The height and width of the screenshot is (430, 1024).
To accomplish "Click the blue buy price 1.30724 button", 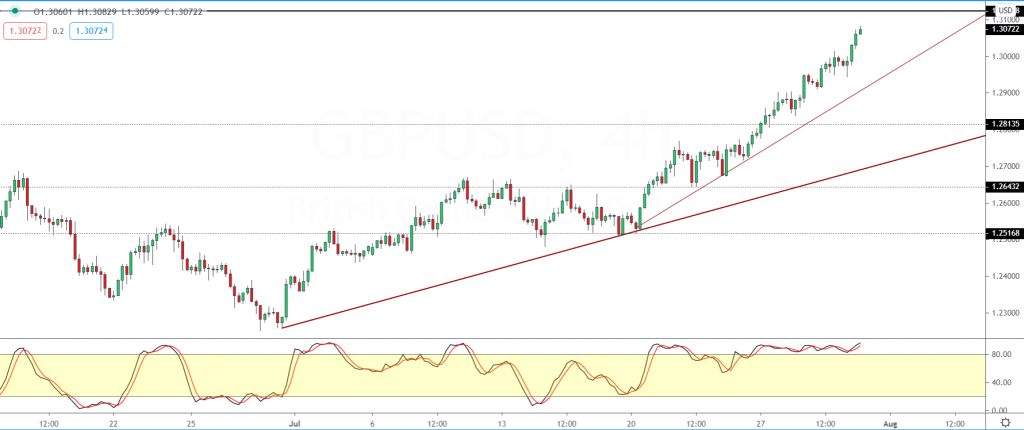I will coord(91,31).
